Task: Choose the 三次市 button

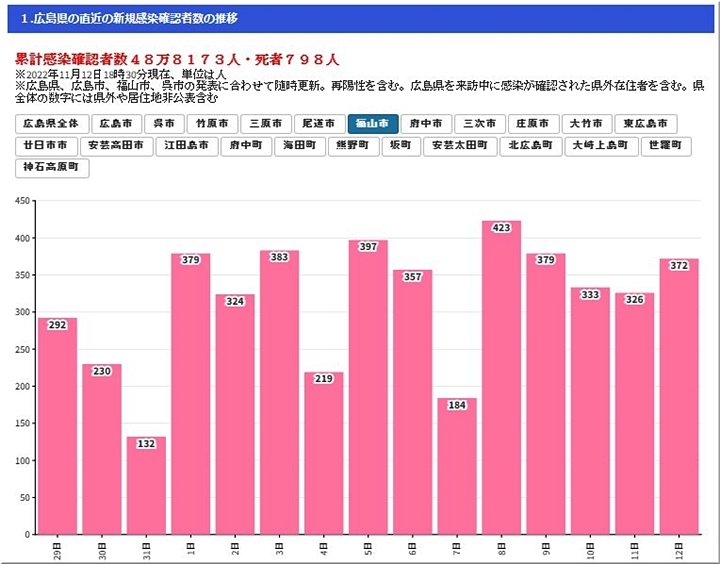Action: click(x=479, y=124)
